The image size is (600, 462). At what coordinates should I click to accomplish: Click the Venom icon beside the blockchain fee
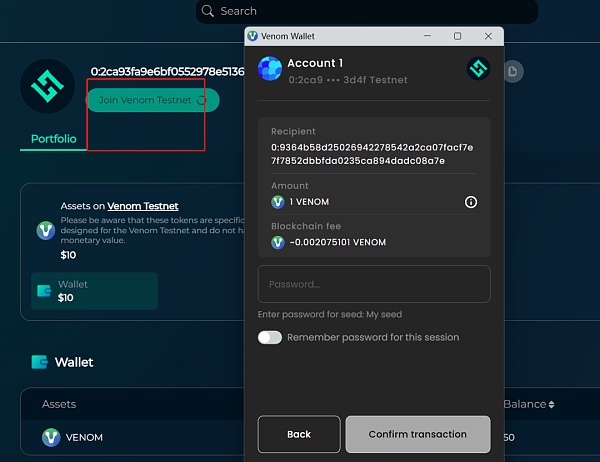coord(278,242)
